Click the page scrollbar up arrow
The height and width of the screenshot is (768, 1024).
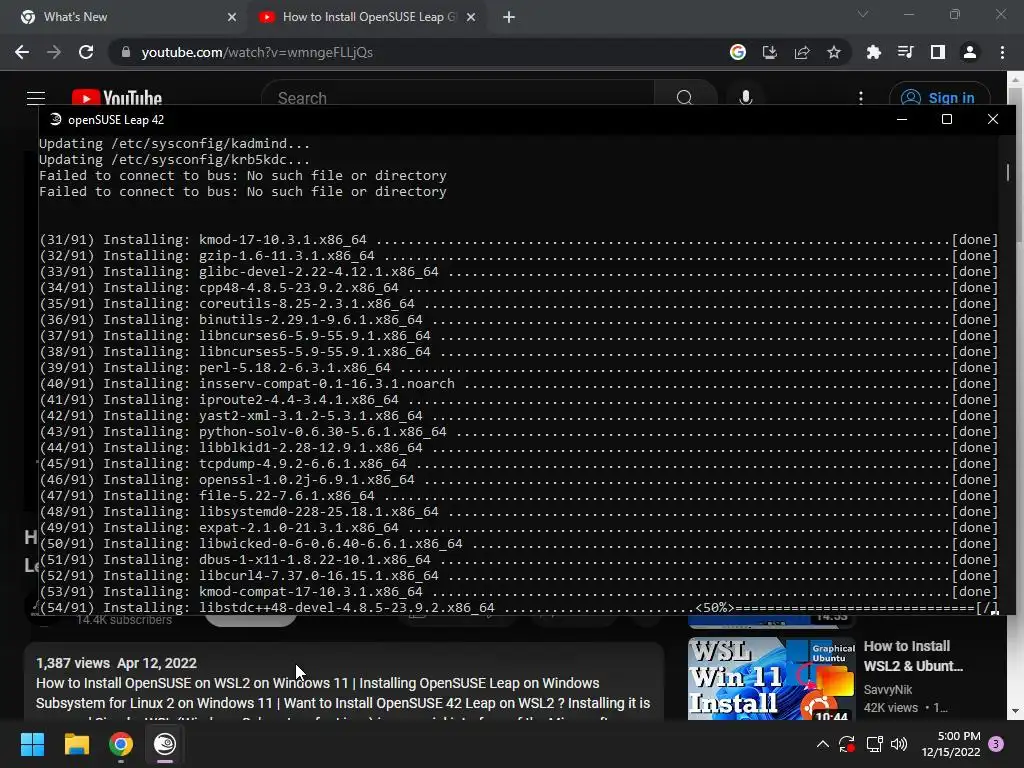[1016, 79]
